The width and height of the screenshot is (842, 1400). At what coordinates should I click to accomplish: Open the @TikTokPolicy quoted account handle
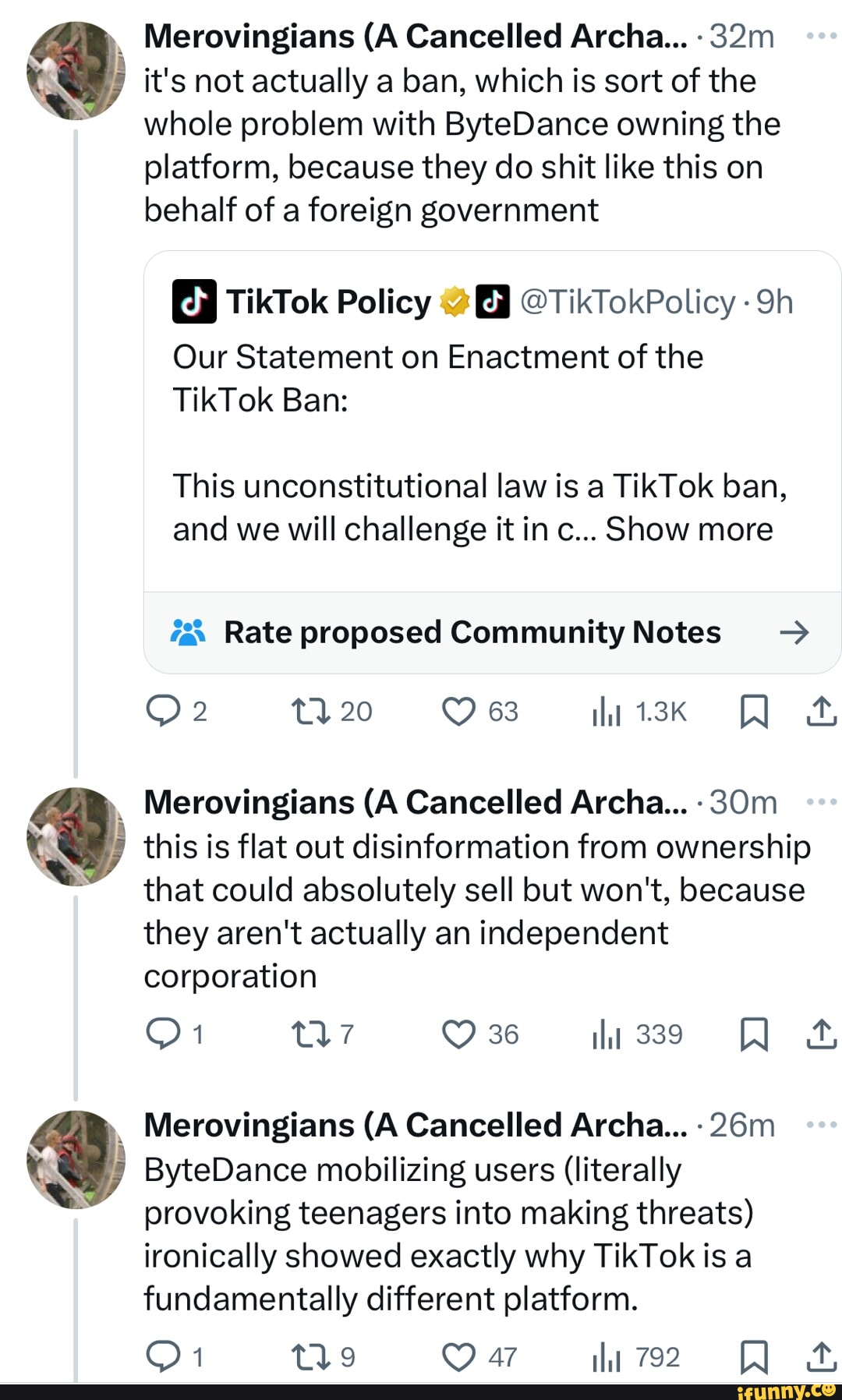627,302
